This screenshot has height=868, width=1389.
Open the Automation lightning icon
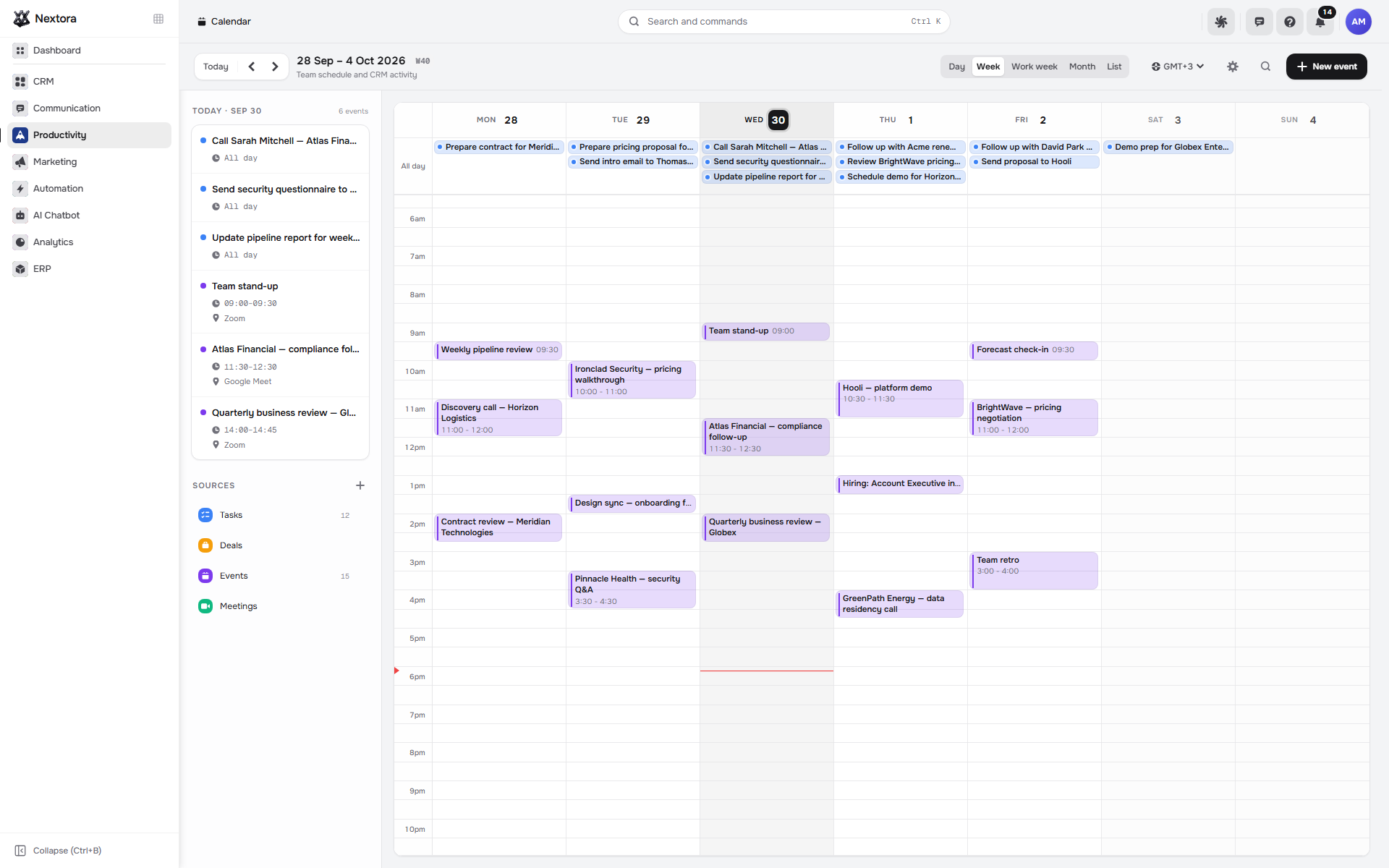(20, 189)
